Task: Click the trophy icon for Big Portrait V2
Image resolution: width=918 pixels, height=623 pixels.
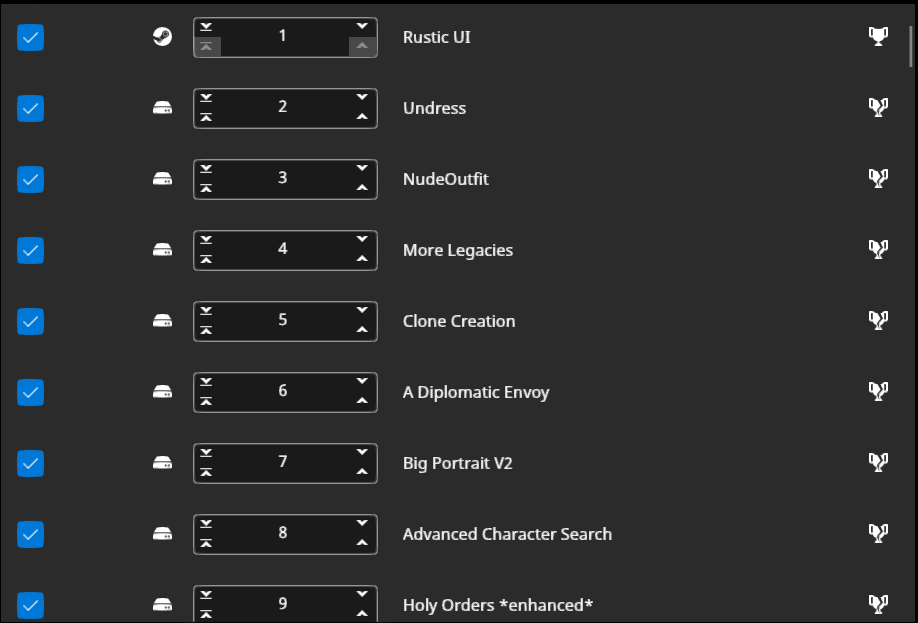Action: (x=878, y=463)
